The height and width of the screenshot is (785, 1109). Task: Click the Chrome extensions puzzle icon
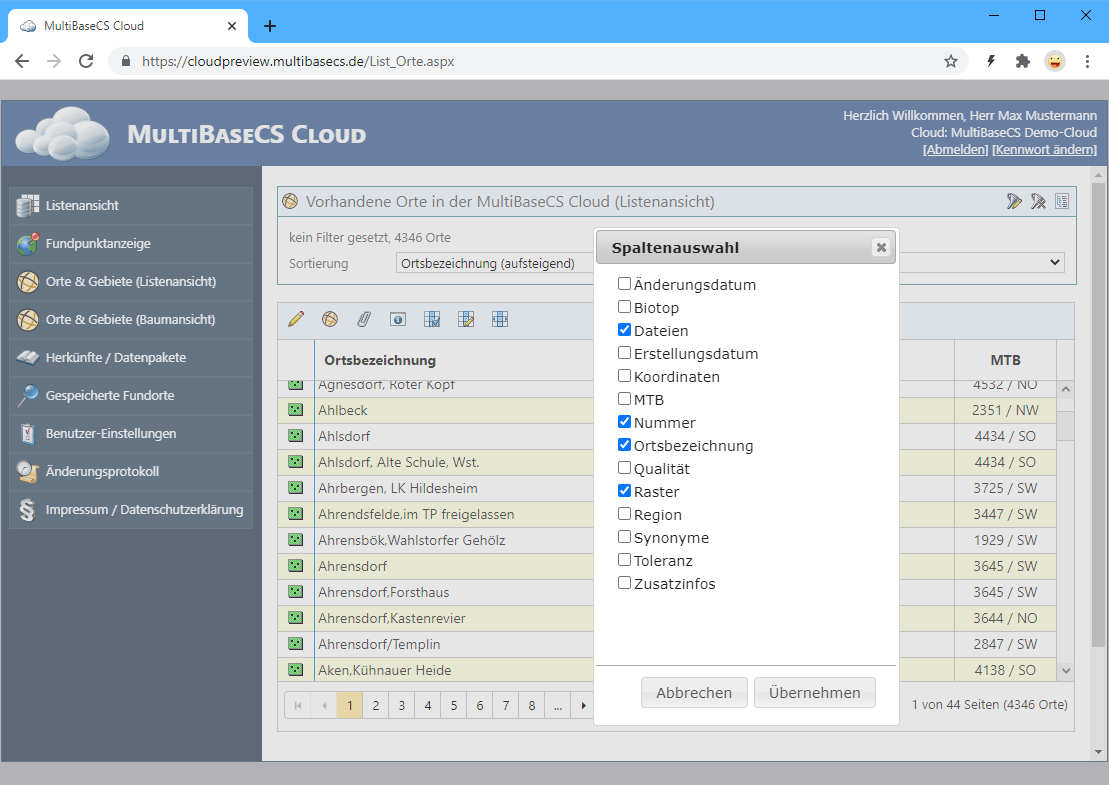tap(1022, 61)
